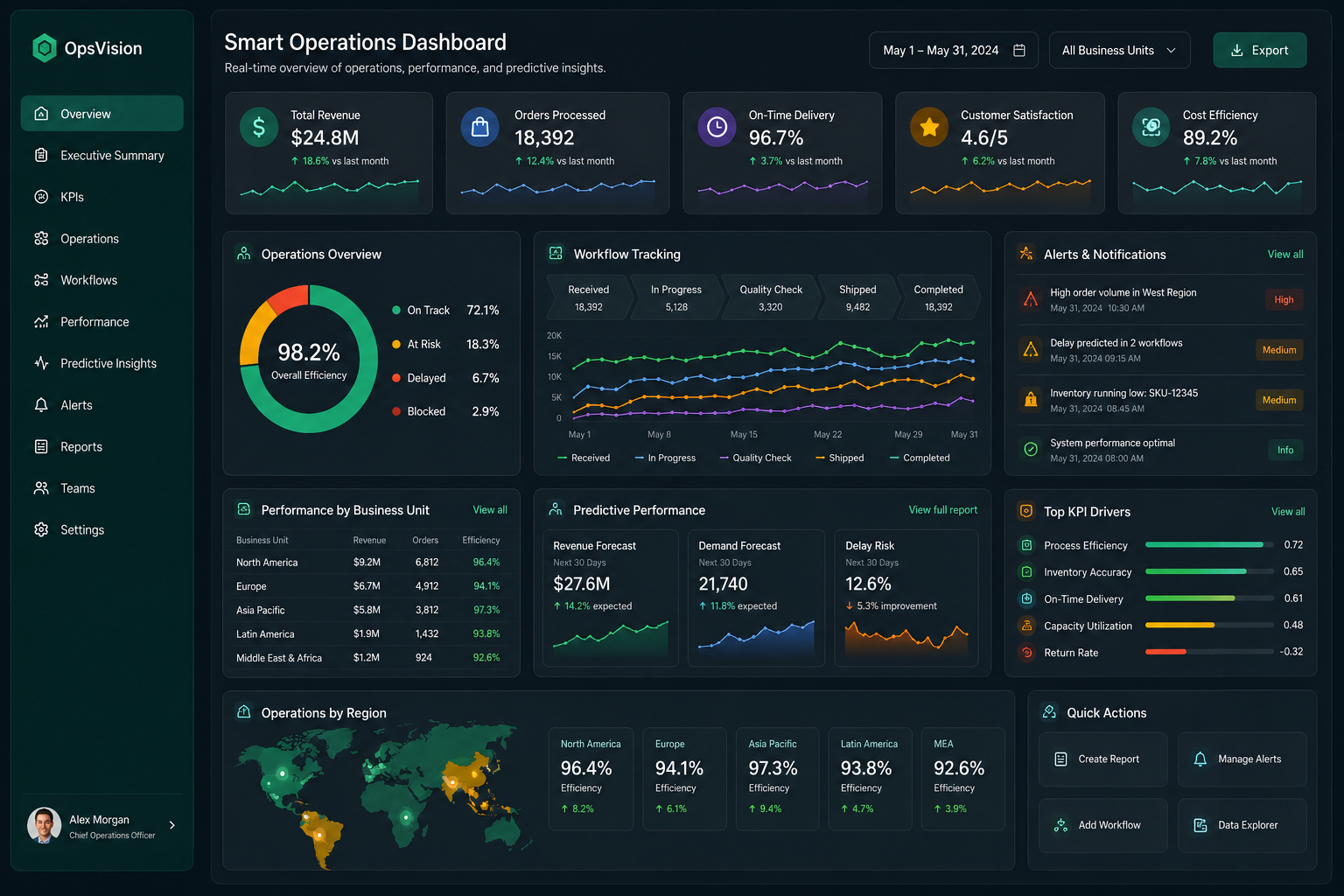Viewport: 1344px width, 896px height.
Task: Click the Manage Alerts quick action
Action: [x=1242, y=759]
